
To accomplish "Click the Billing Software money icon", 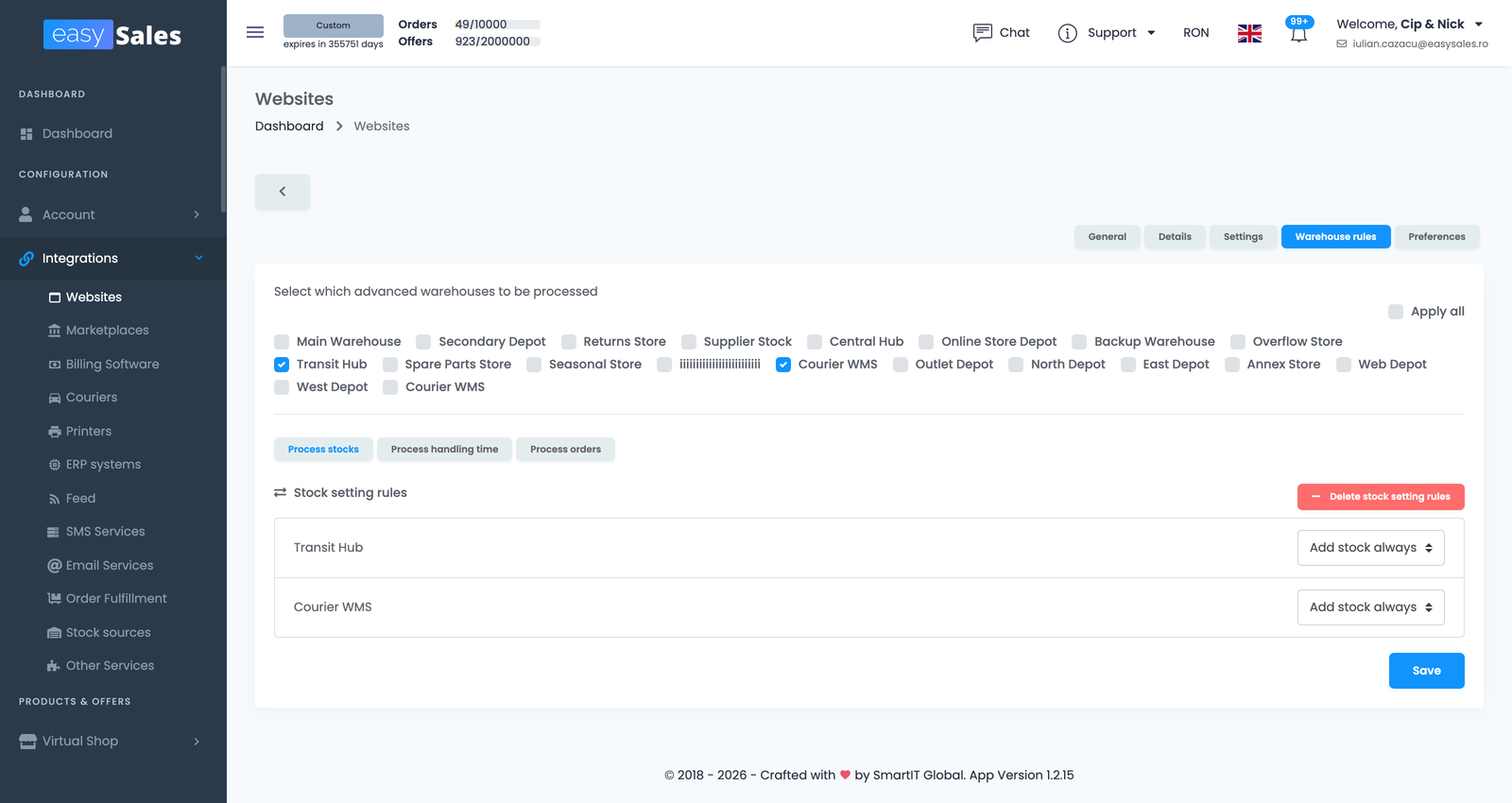I will [55, 365].
